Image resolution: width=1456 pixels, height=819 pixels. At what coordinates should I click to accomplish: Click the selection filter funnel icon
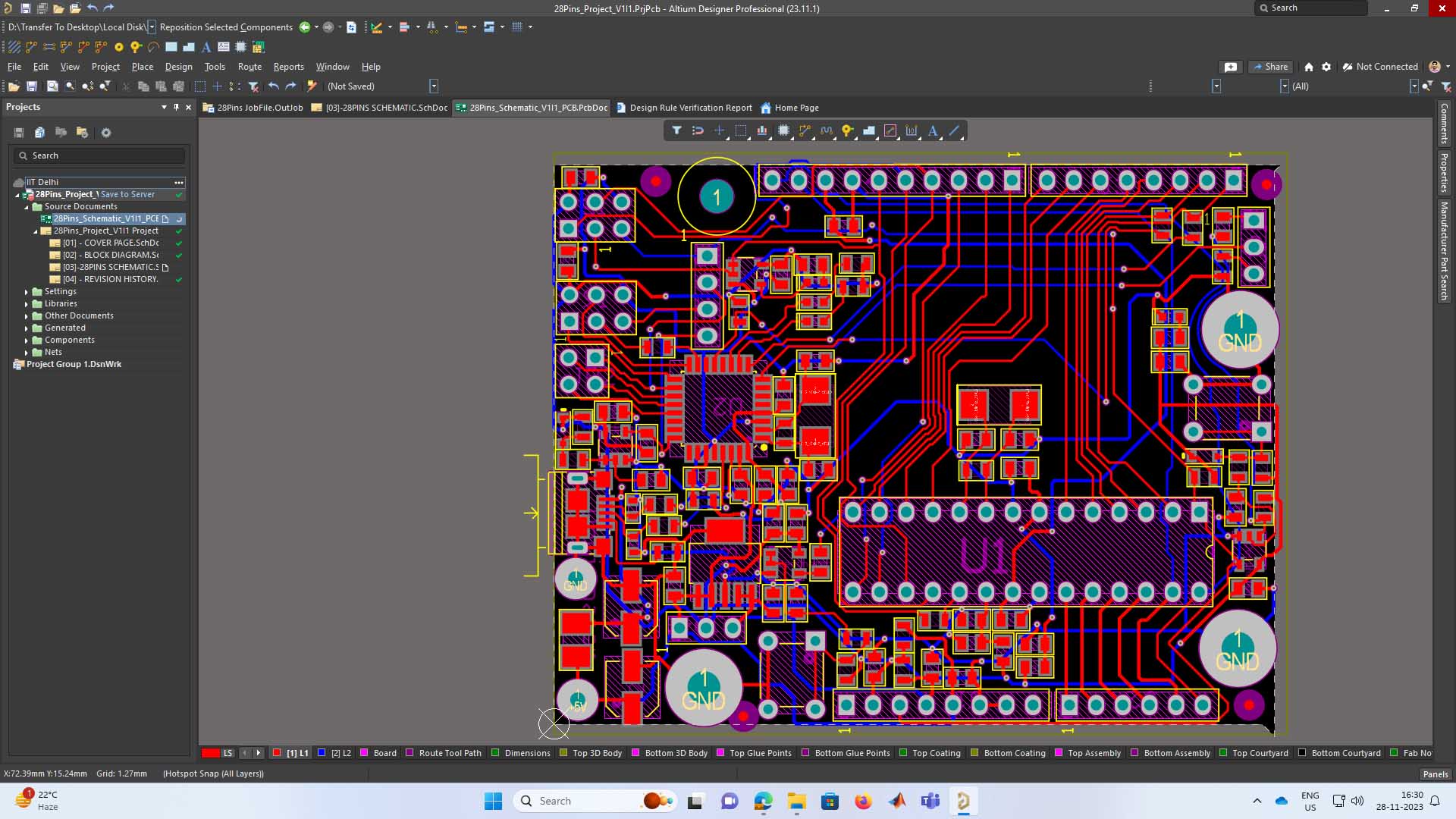point(676,130)
